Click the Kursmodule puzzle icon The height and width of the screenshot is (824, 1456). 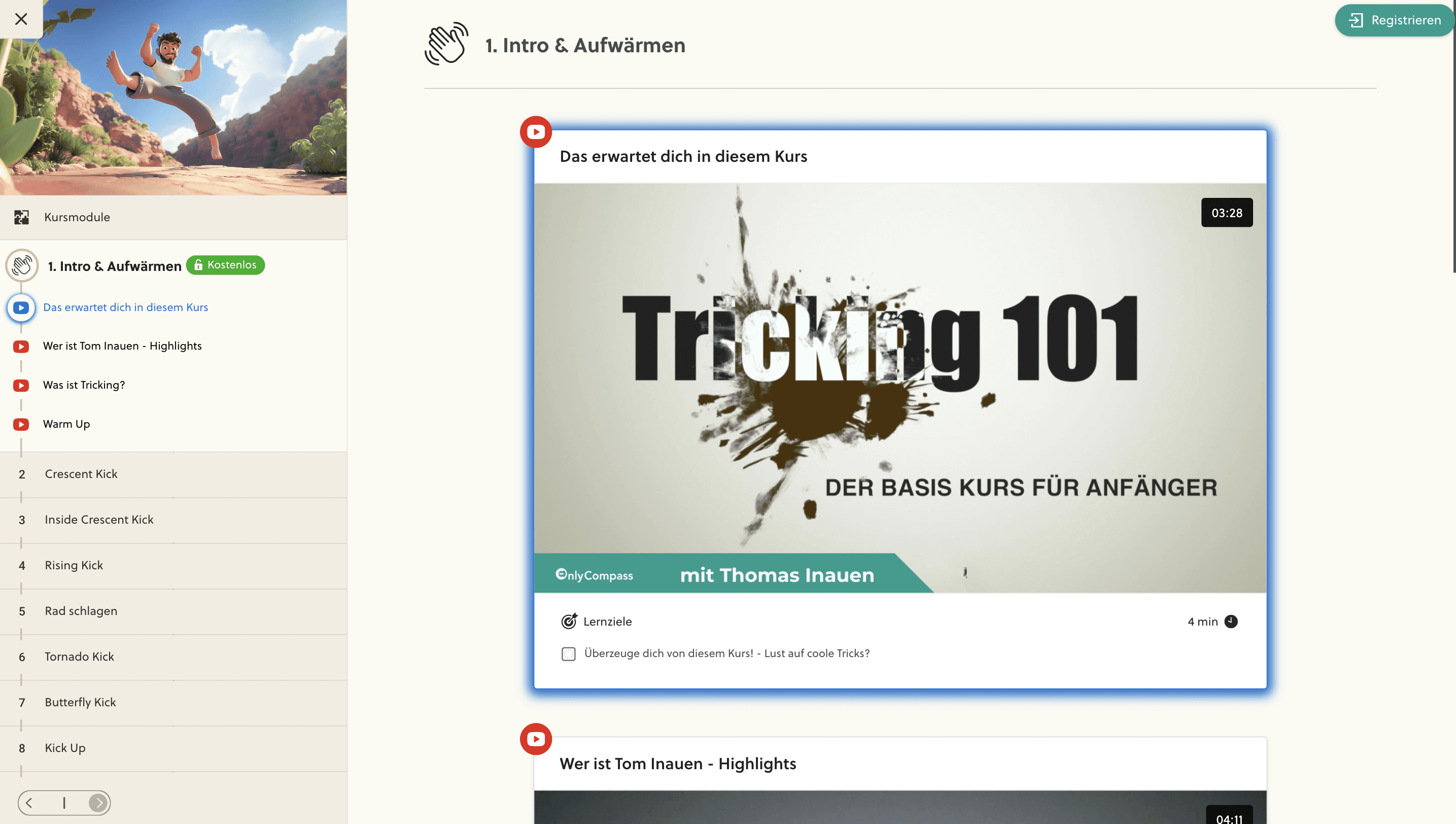21,217
